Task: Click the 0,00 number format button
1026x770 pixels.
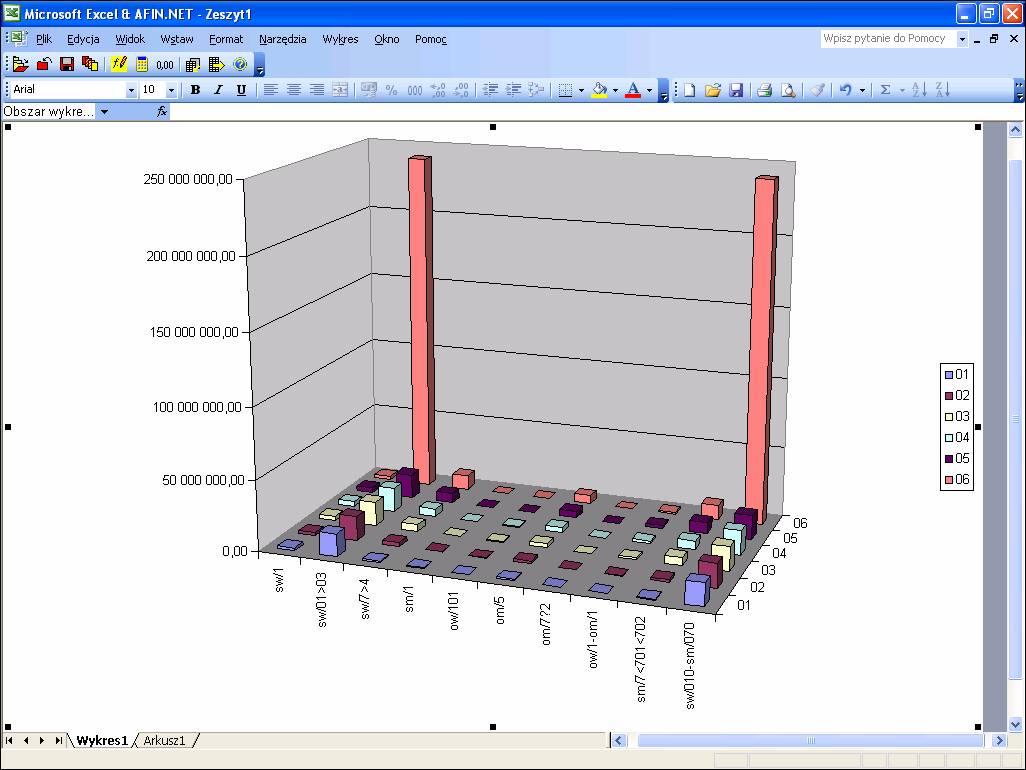Action: click(165, 65)
